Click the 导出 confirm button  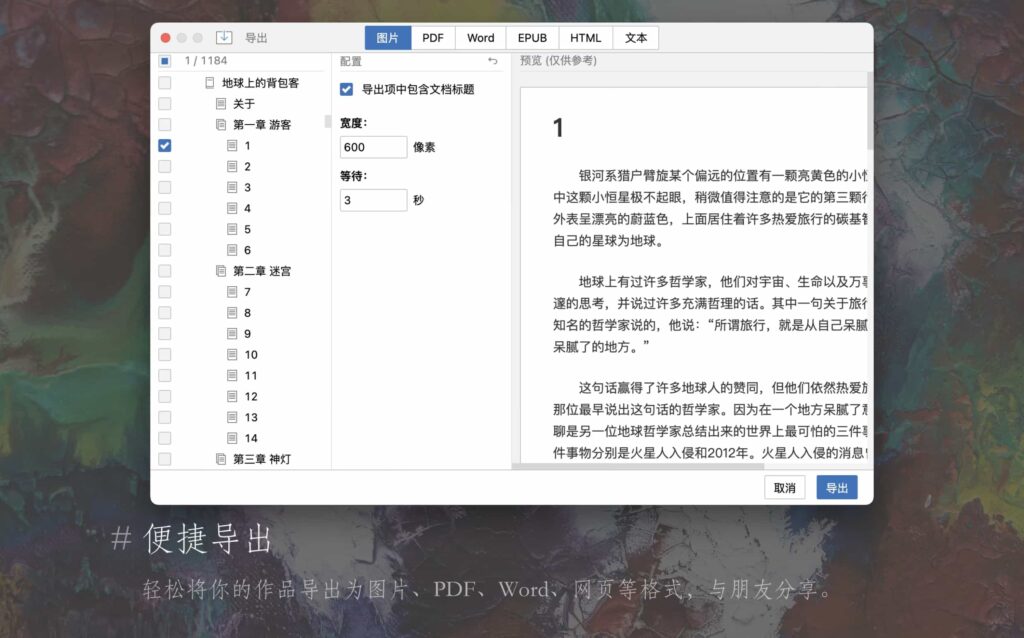(x=837, y=487)
